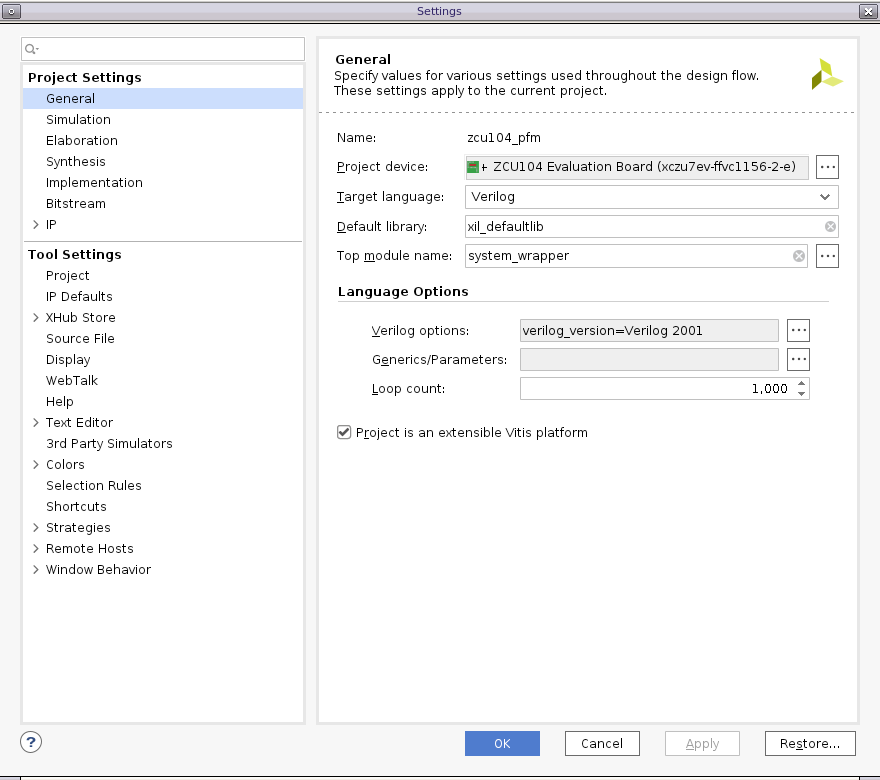Click the Restore... button
The height and width of the screenshot is (780, 880).
[810, 743]
